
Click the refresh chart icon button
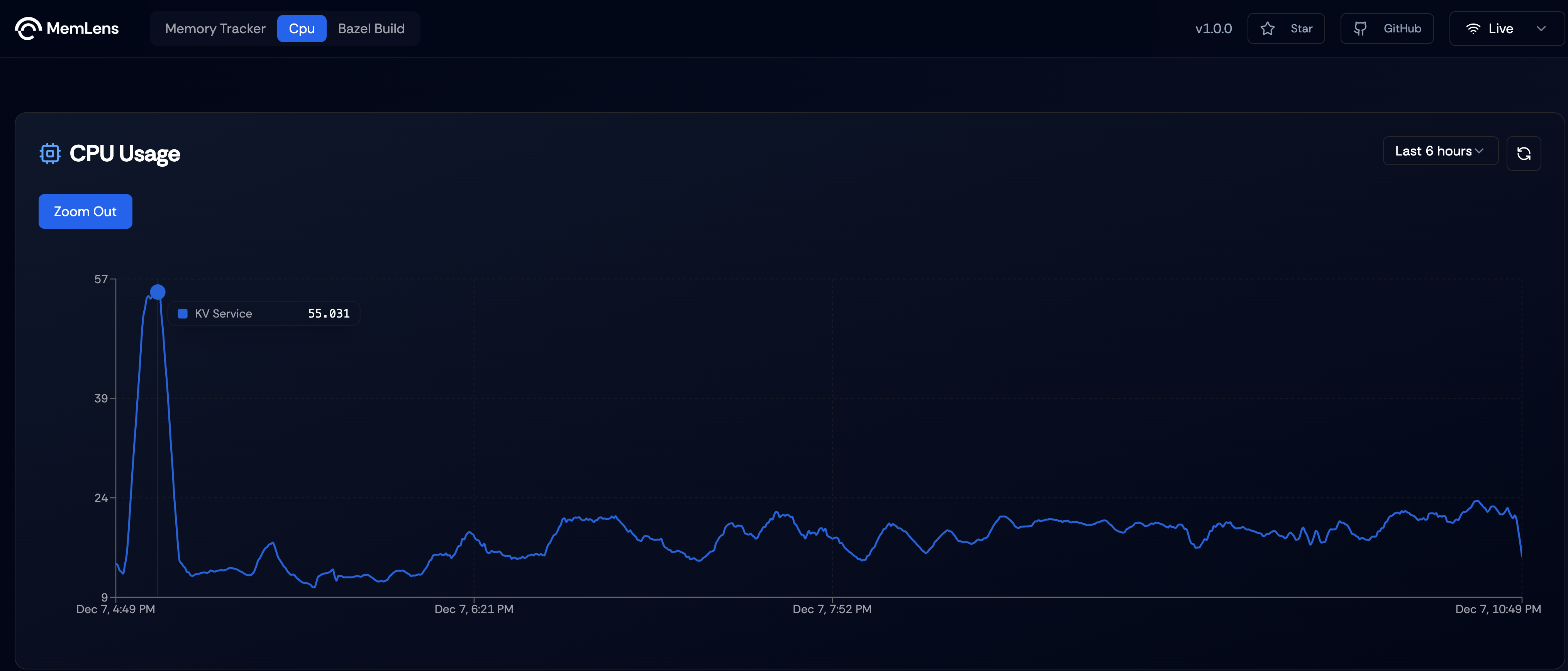tap(1524, 153)
